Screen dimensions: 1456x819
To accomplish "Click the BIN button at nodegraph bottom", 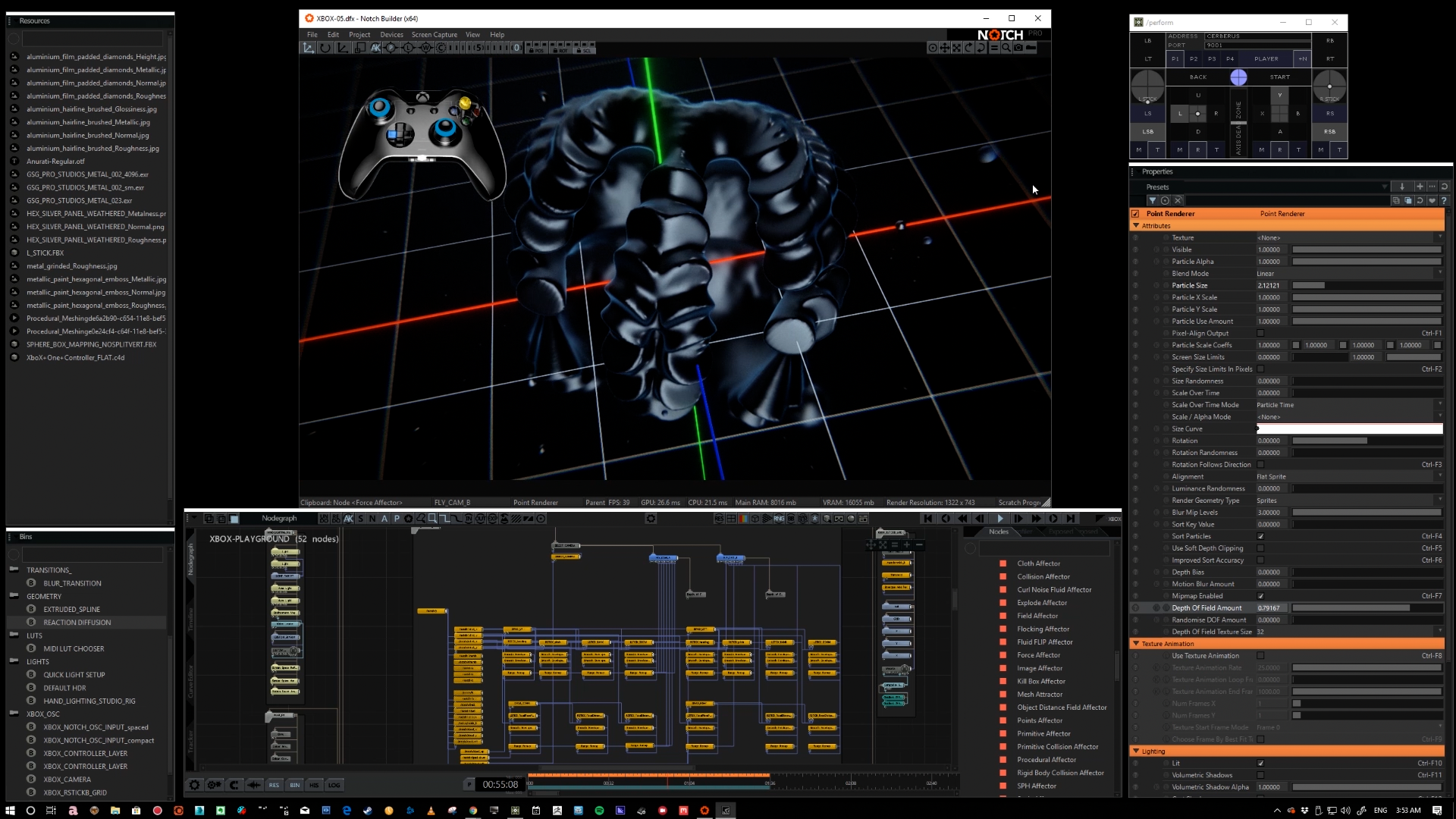I will (x=294, y=785).
